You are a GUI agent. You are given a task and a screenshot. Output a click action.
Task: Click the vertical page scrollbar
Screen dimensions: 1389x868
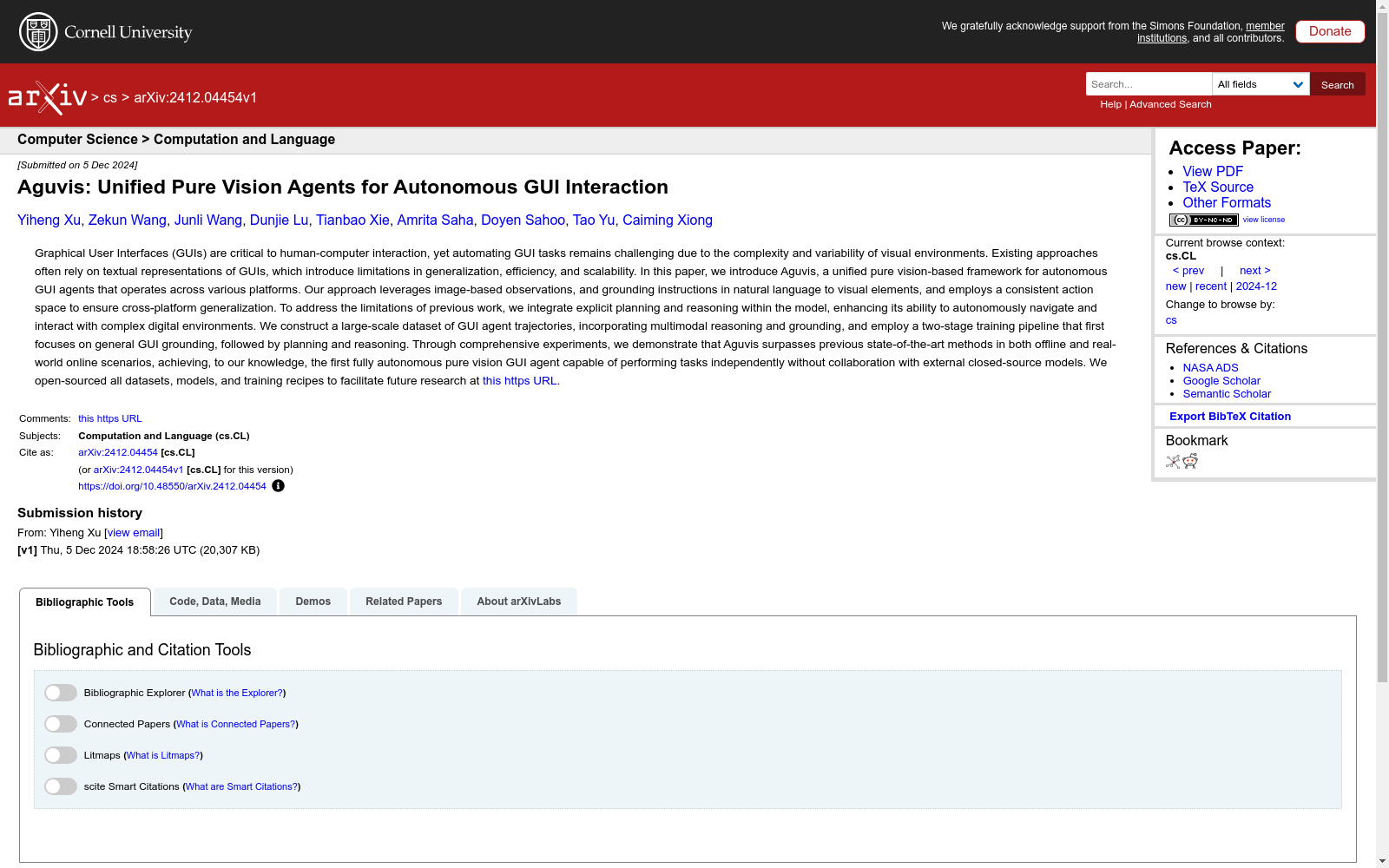pyautogui.click(x=1382, y=347)
